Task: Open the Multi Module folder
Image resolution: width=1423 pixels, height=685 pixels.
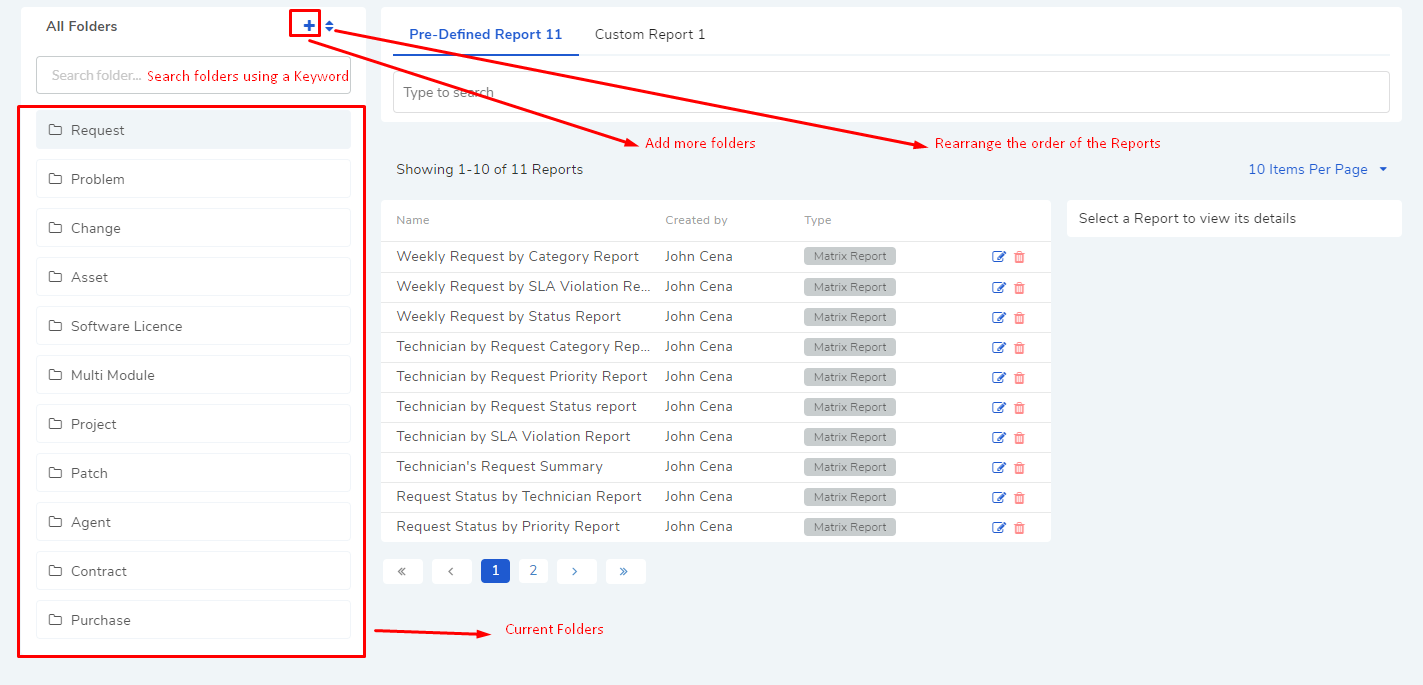Action: pos(193,375)
